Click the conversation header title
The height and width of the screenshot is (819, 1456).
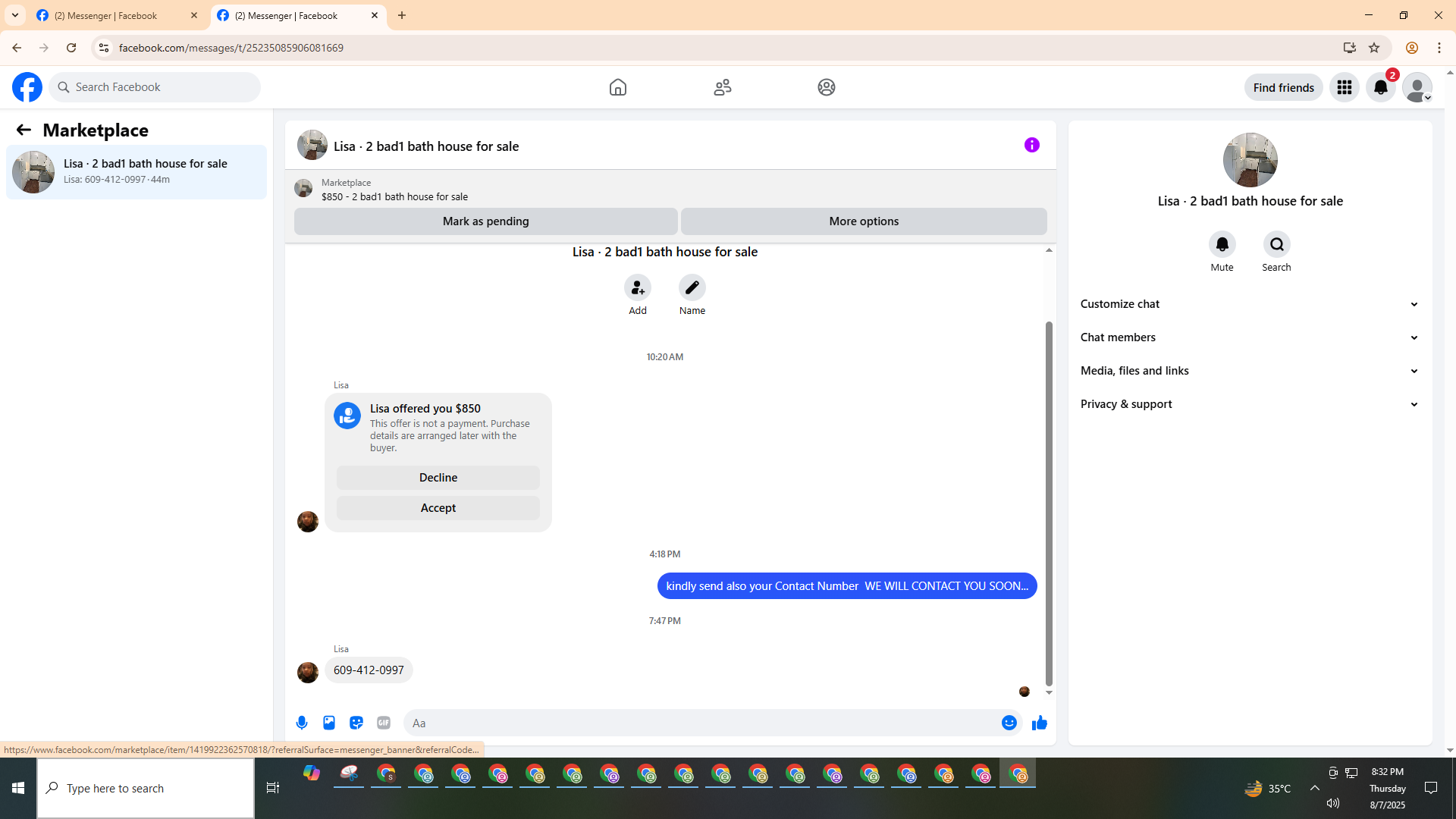coord(426,146)
